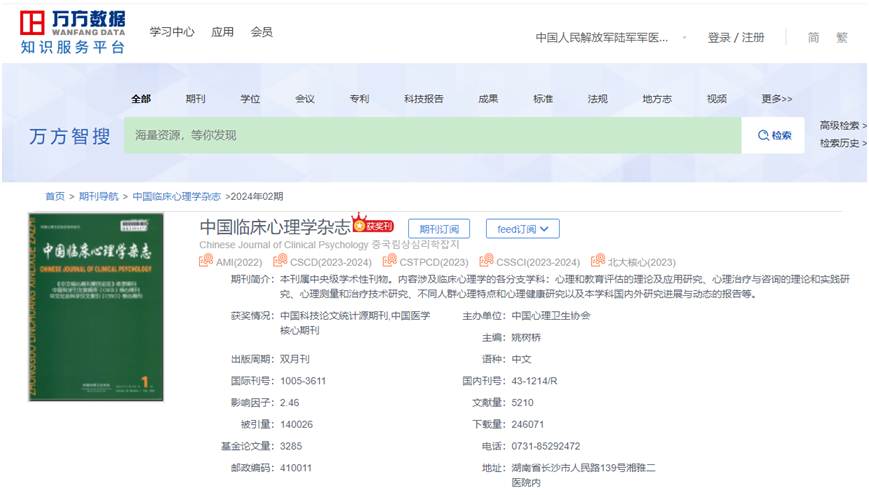Select the 会议 search category tab
Viewport: 869px width, 495px height.
[x=305, y=99]
